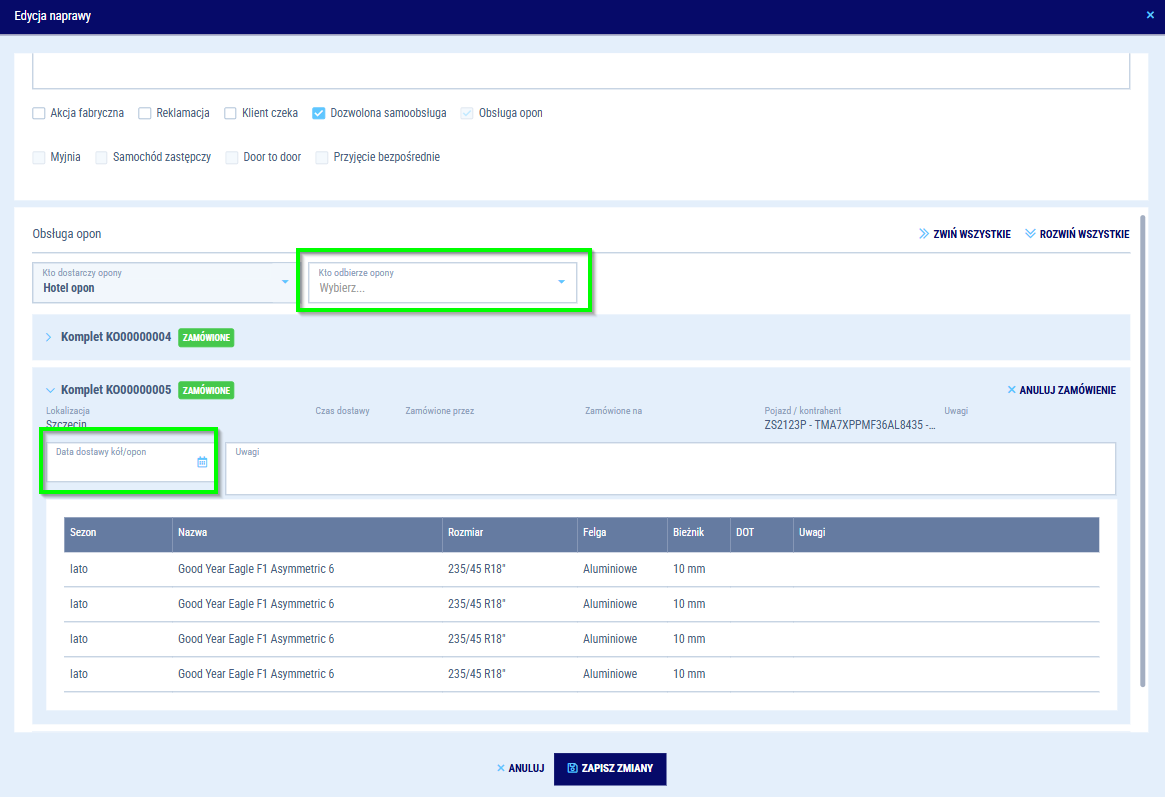Screen dimensions: 1165x797
Task: Check the Klient czeka option
Action: click(x=231, y=113)
